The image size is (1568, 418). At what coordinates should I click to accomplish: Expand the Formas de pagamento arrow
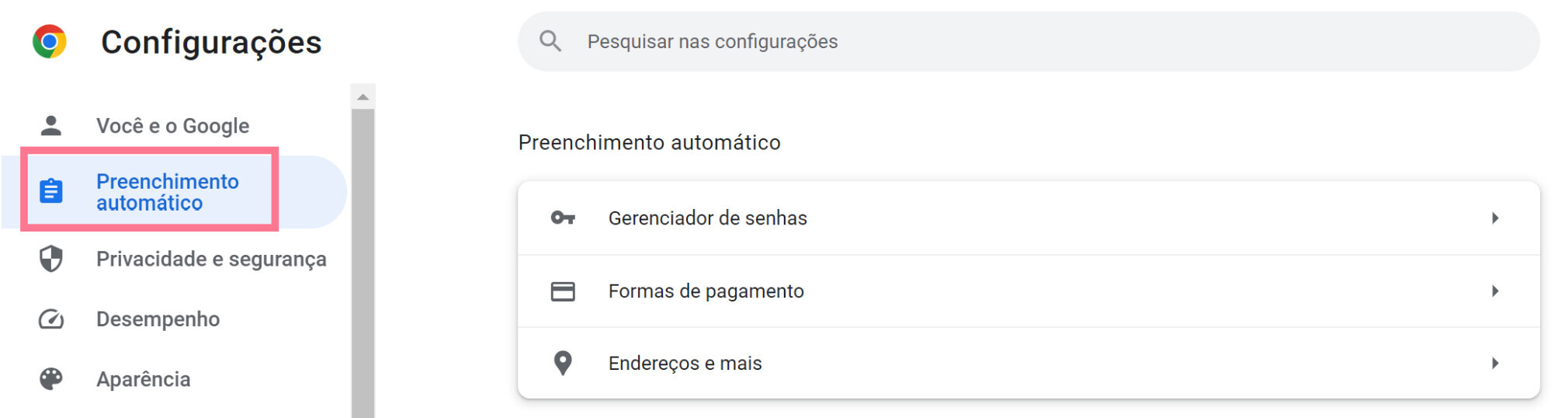tap(1495, 291)
